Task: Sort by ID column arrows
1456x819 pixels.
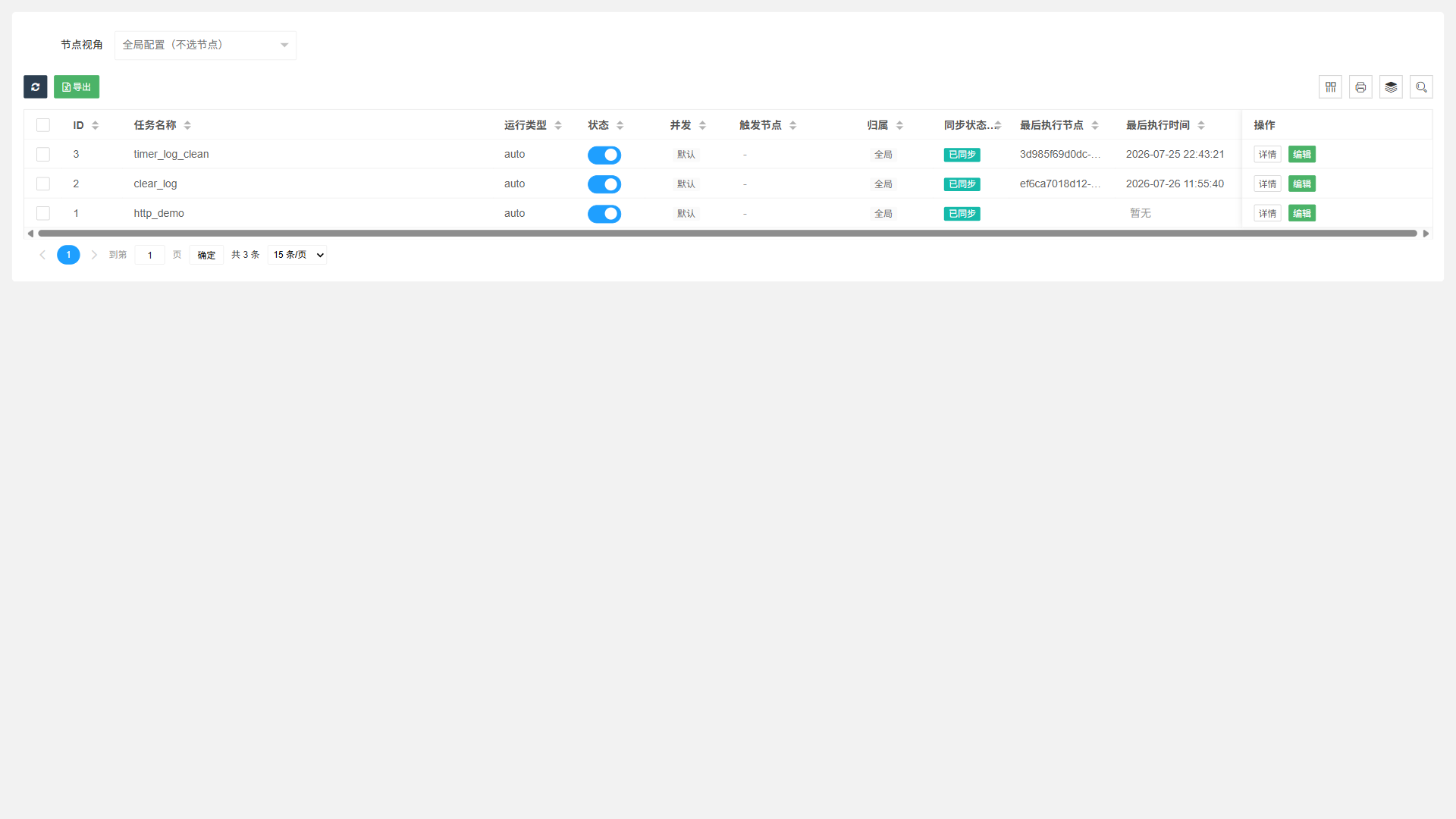Action: click(x=95, y=125)
